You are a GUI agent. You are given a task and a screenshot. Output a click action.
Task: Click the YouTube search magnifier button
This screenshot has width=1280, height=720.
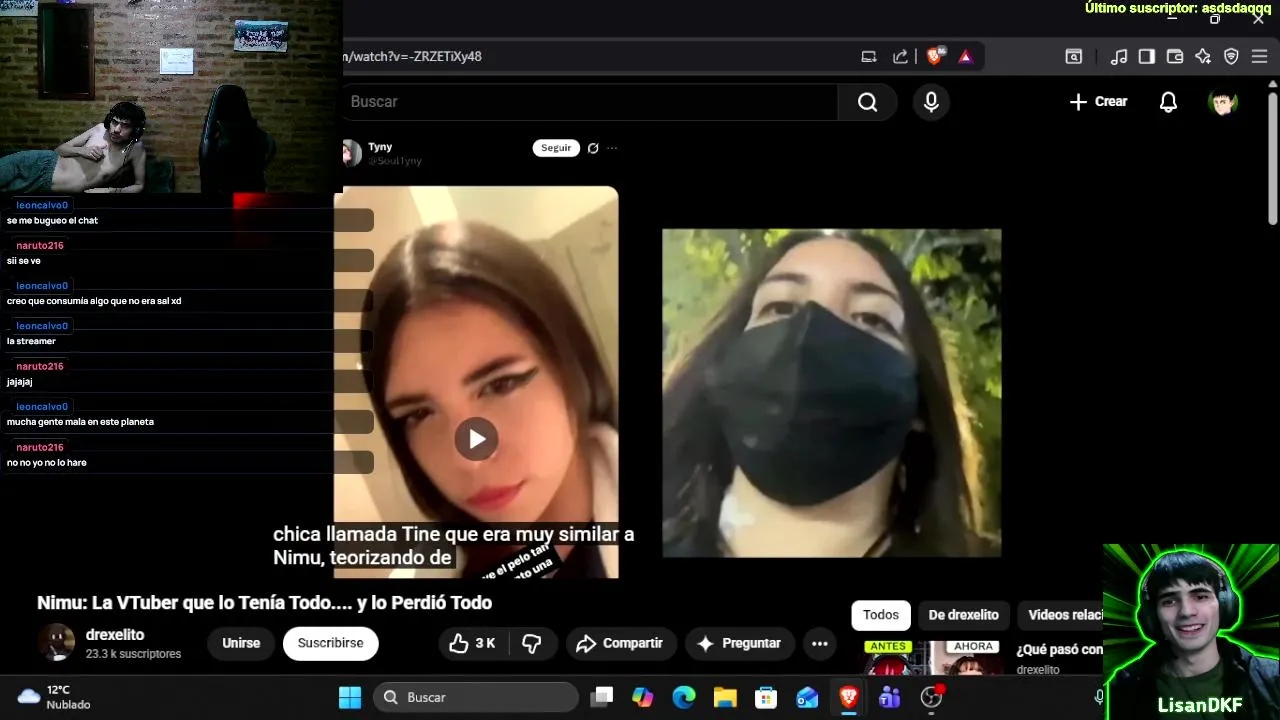click(x=867, y=102)
